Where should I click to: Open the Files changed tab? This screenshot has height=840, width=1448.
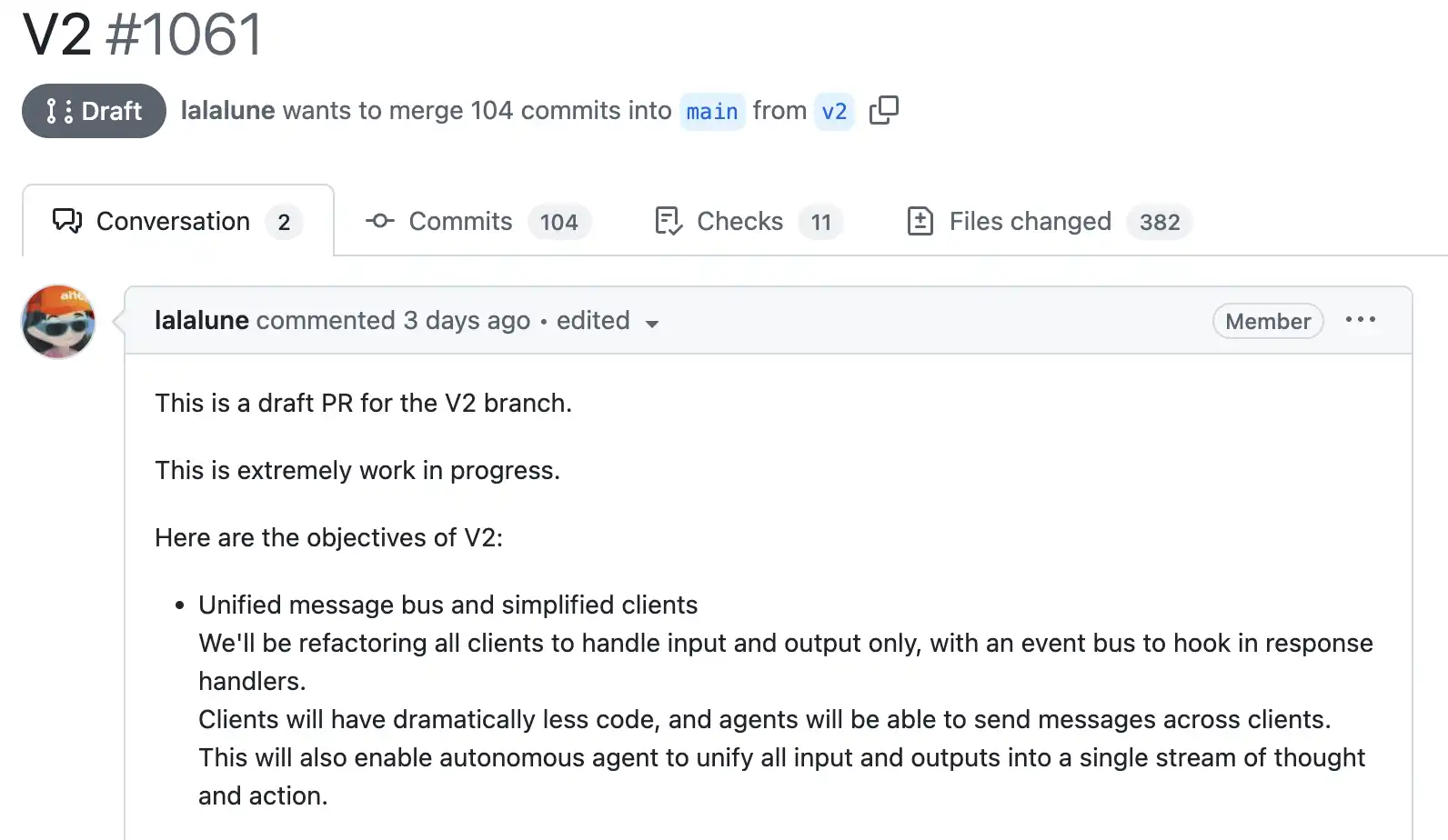[x=1030, y=221]
